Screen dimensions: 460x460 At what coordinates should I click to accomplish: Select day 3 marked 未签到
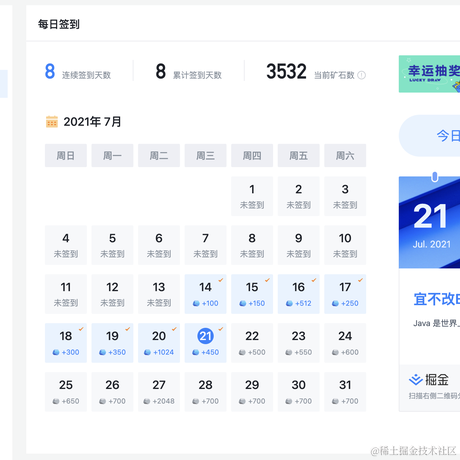coord(345,196)
